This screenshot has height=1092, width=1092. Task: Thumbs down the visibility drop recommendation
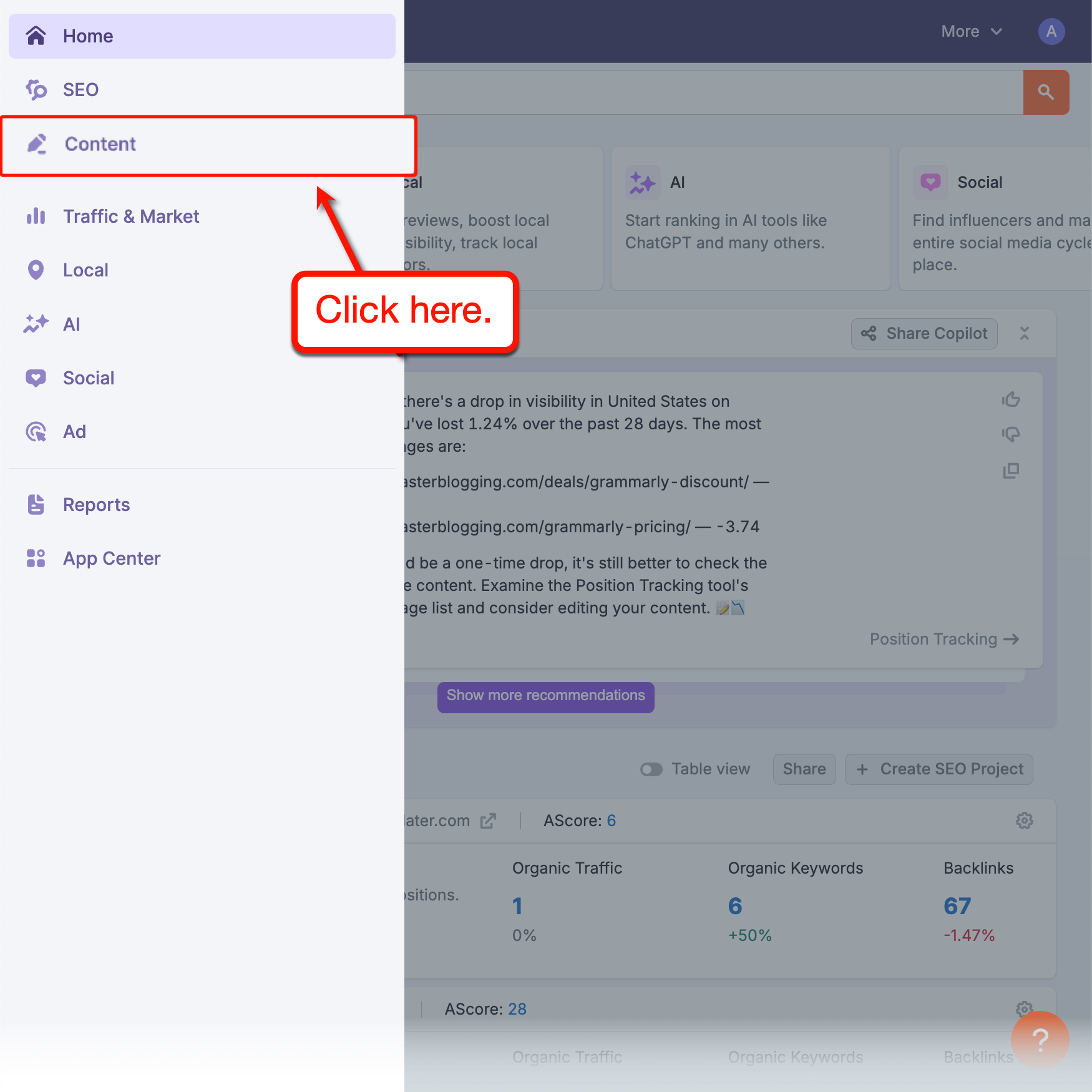point(1011,434)
